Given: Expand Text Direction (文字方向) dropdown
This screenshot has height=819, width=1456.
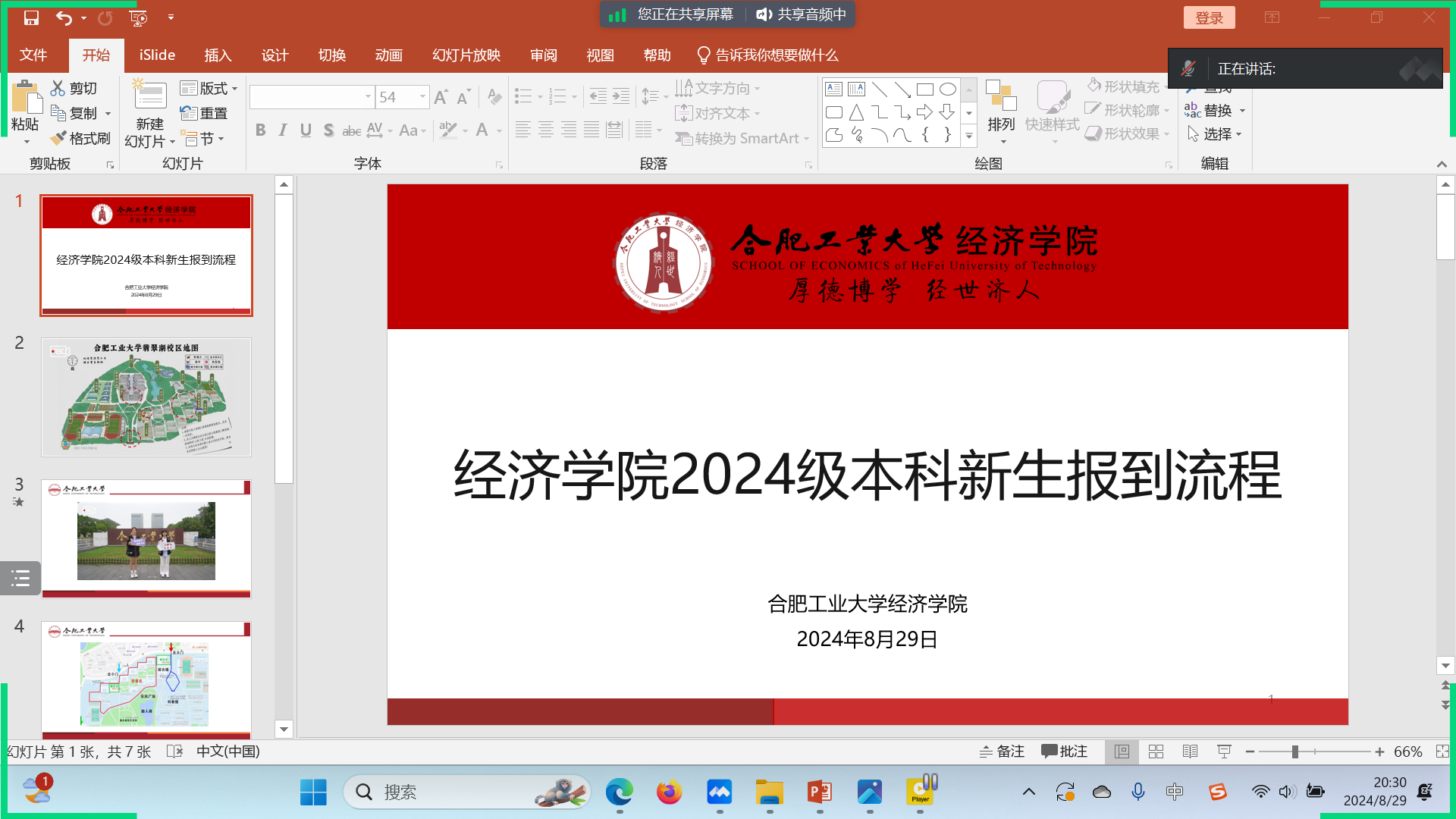Looking at the screenshot, I should tap(717, 88).
